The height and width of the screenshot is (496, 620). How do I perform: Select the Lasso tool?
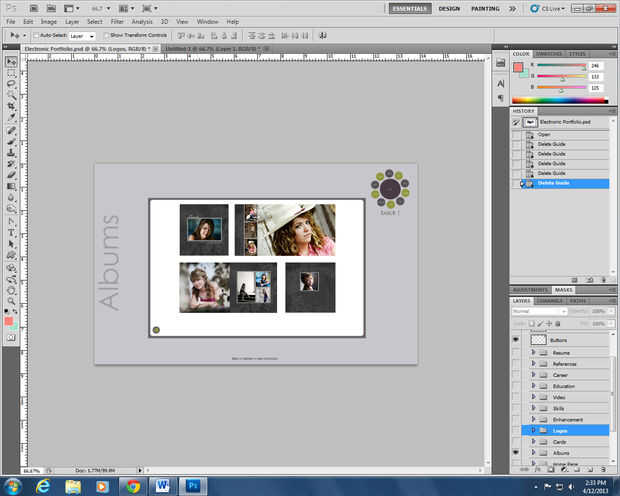(x=11, y=85)
